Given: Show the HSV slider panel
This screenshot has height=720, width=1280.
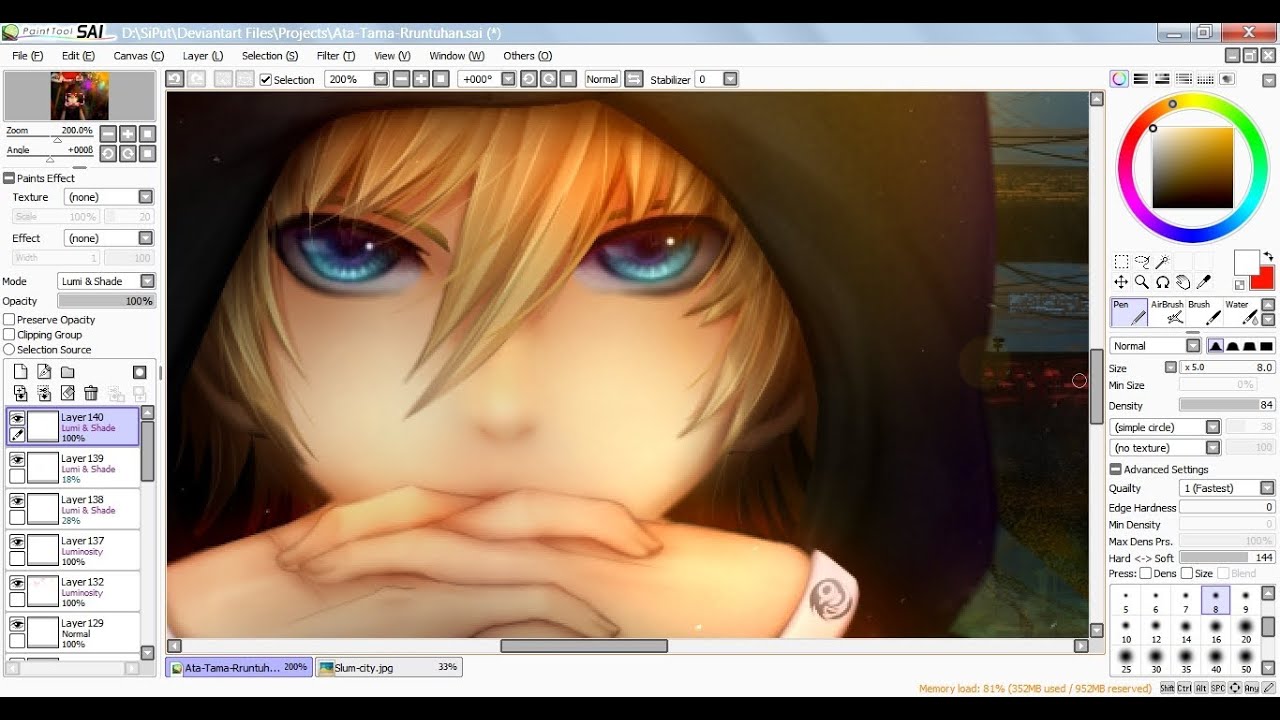Looking at the screenshot, I should tap(1162, 79).
